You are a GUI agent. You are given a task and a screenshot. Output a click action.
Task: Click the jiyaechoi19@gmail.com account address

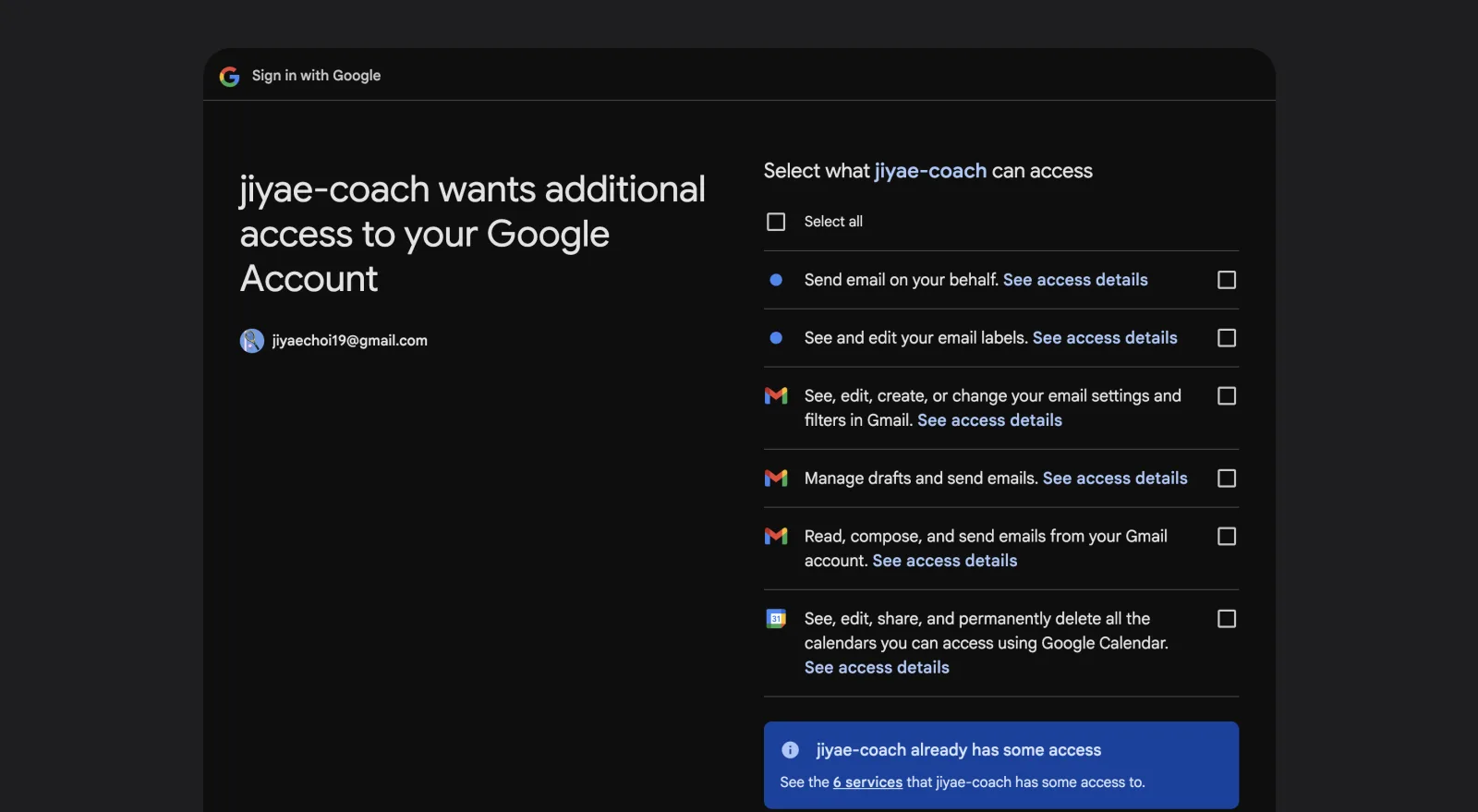349,341
